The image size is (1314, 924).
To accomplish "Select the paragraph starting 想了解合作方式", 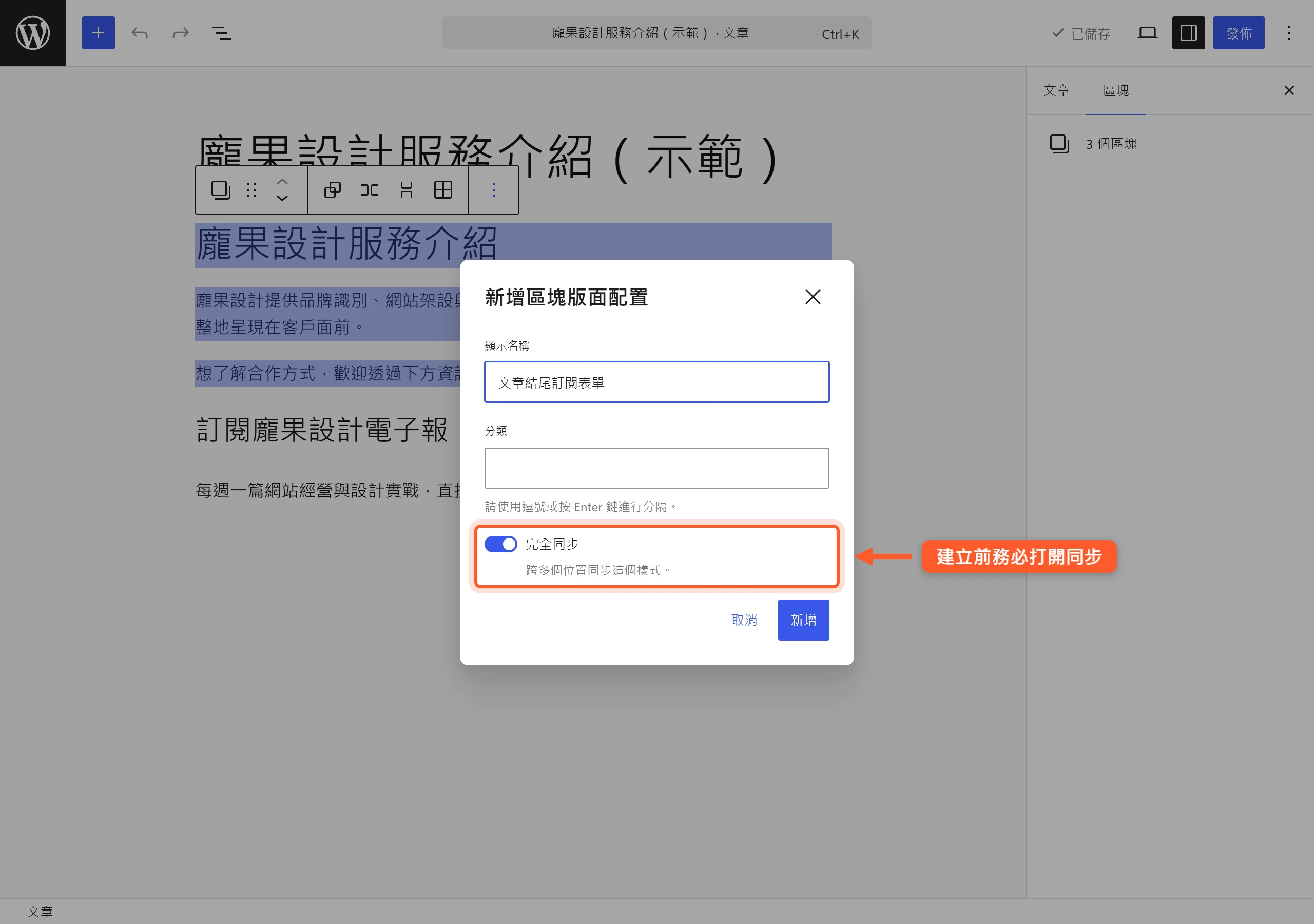I will pos(327,373).
